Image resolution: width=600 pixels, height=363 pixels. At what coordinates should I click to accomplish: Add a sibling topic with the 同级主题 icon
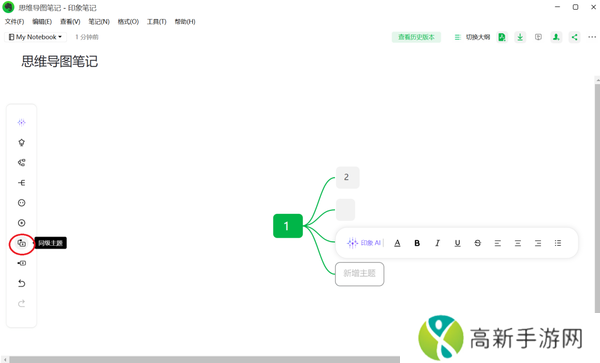pyautogui.click(x=22, y=243)
